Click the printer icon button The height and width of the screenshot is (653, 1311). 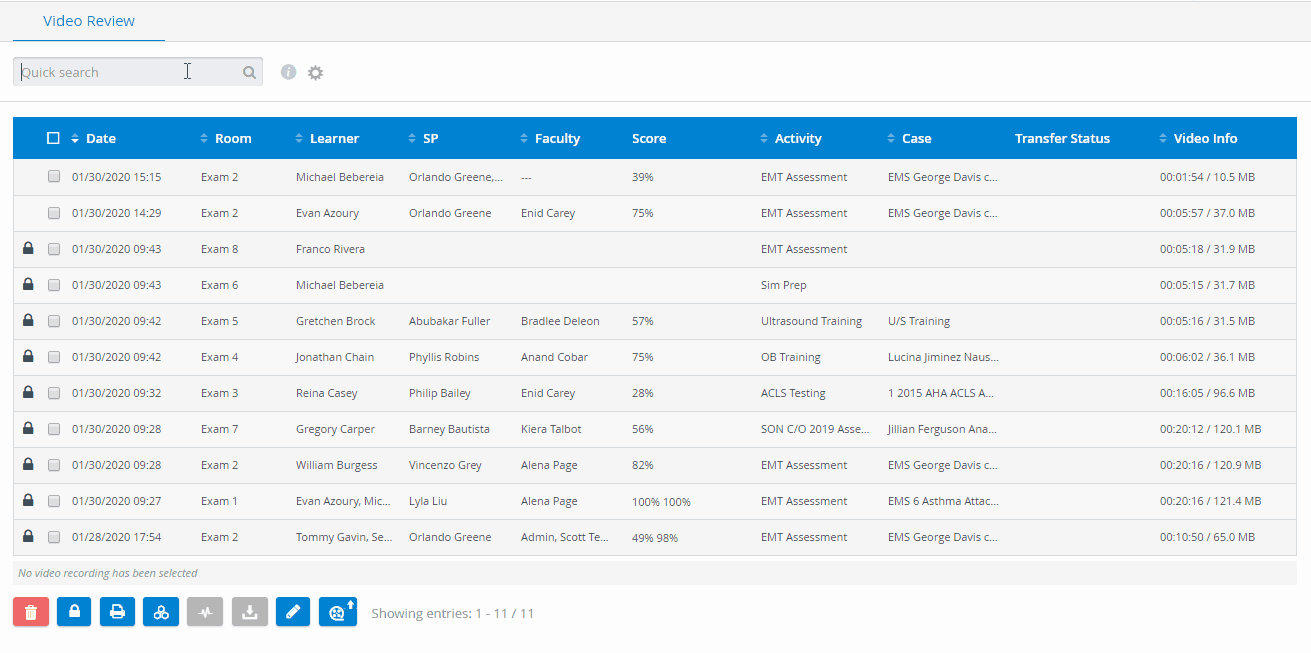point(117,612)
